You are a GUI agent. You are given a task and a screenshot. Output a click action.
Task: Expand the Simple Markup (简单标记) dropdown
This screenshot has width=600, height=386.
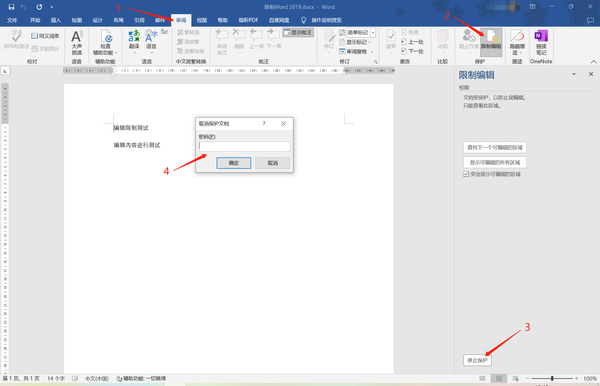click(373, 33)
